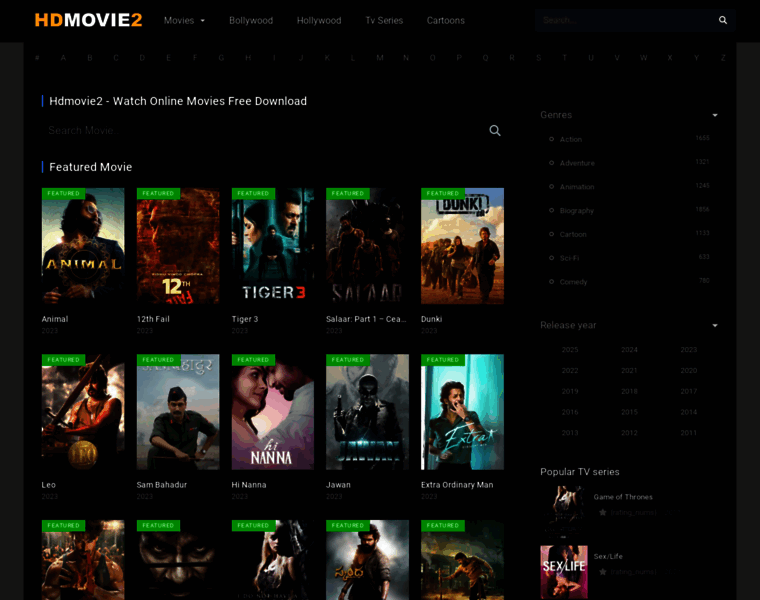The height and width of the screenshot is (600, 760).
Task: Open the 12th Fail movie poster
Action: click(x=178, y=246)
